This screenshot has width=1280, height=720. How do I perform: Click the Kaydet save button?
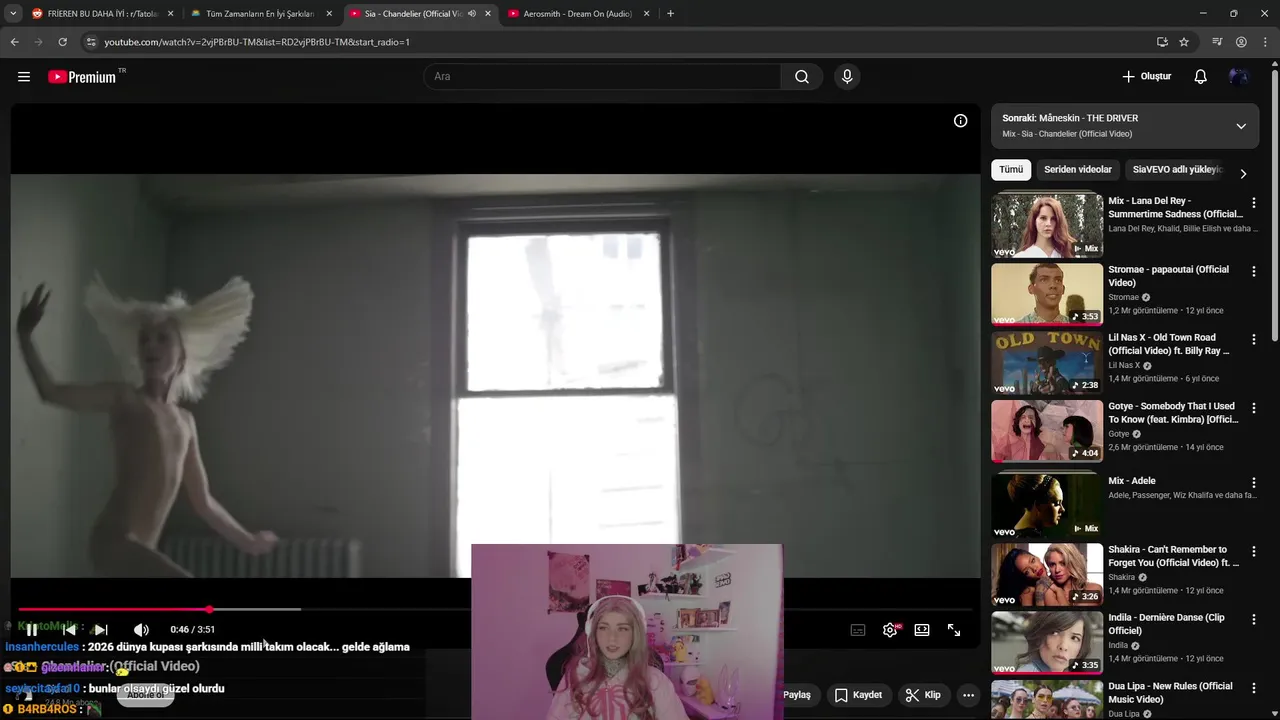pos(859,695)
